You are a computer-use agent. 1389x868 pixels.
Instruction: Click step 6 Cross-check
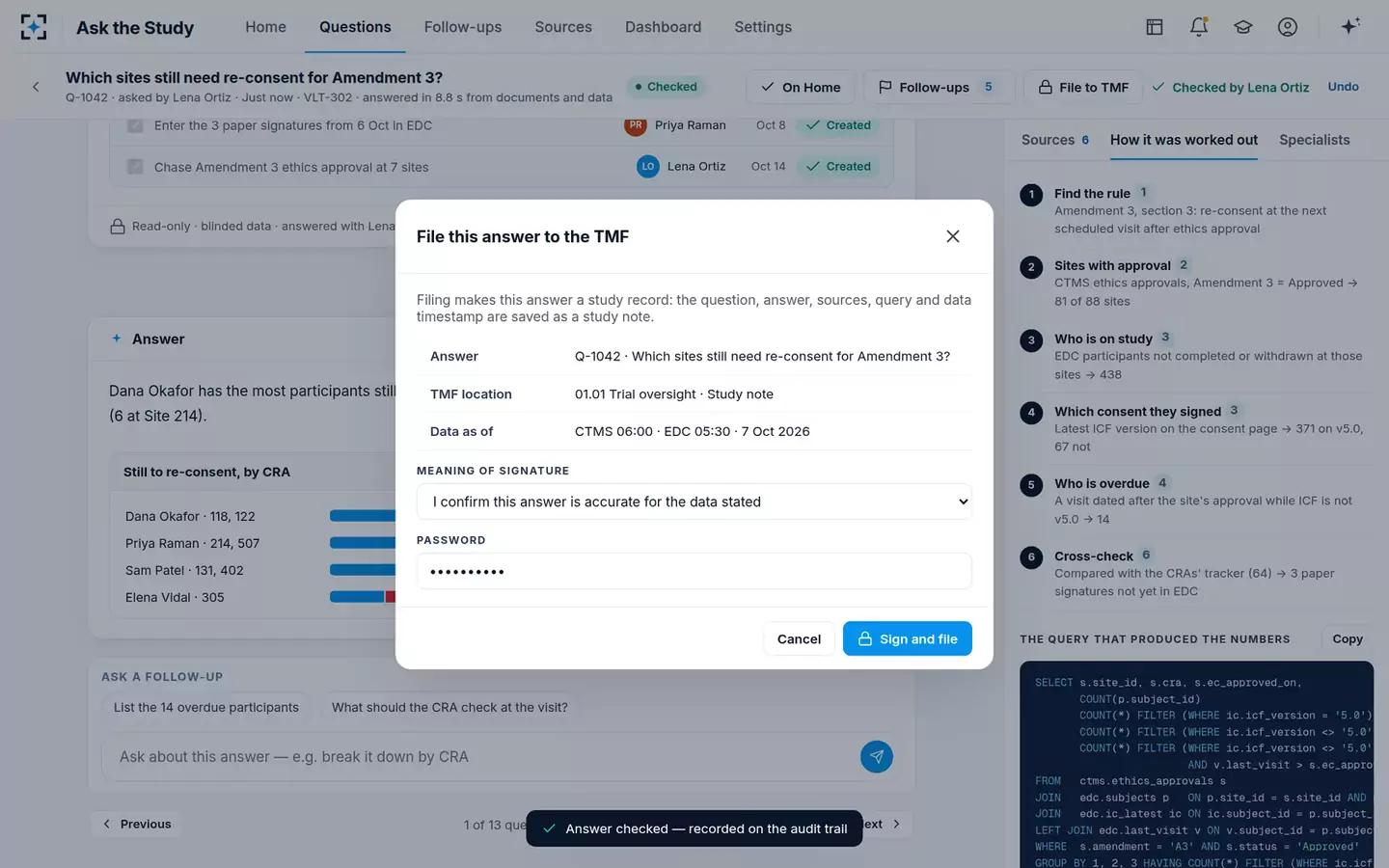1196,573
